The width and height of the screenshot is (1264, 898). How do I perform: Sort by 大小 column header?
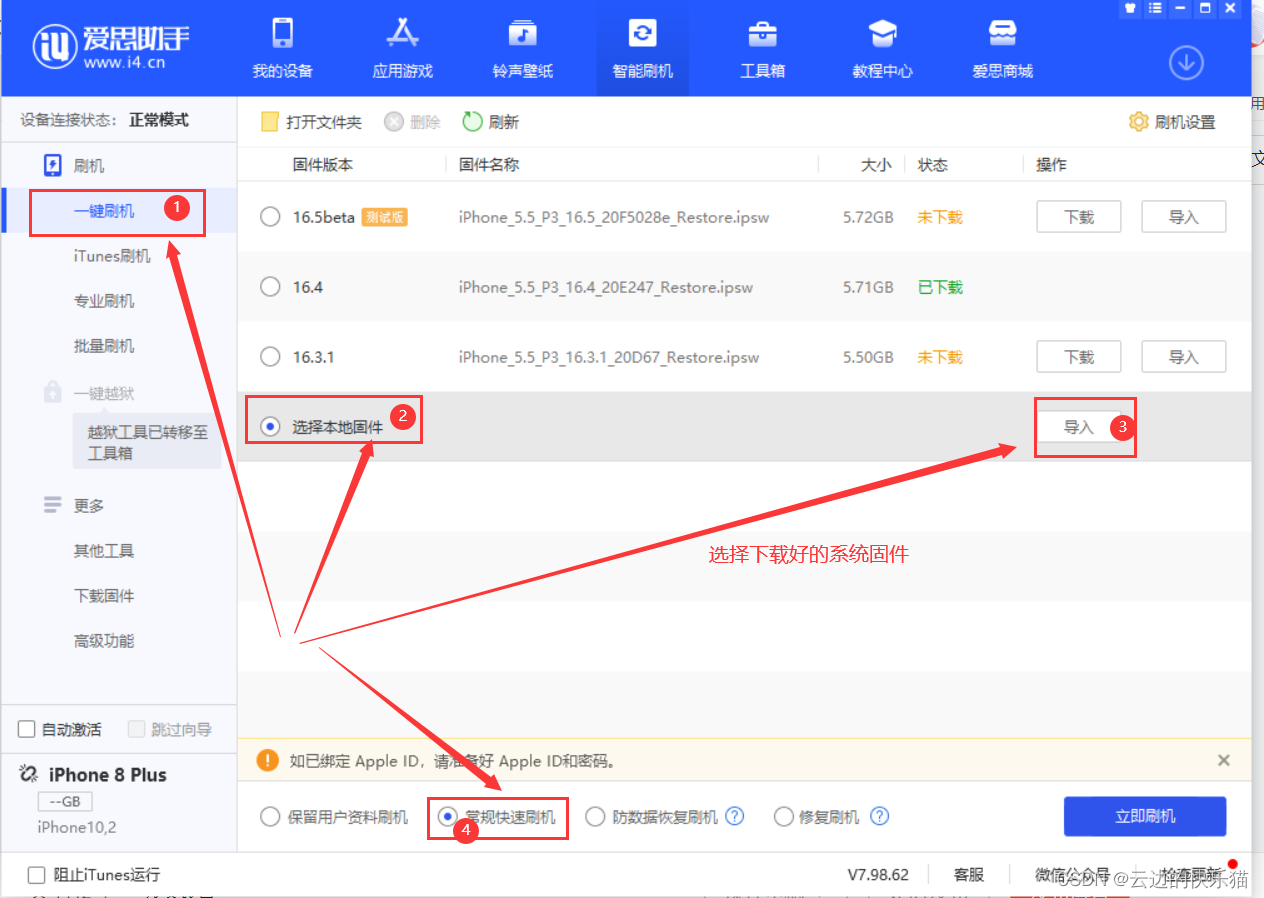pyautogui.click(x=876, y=165)
